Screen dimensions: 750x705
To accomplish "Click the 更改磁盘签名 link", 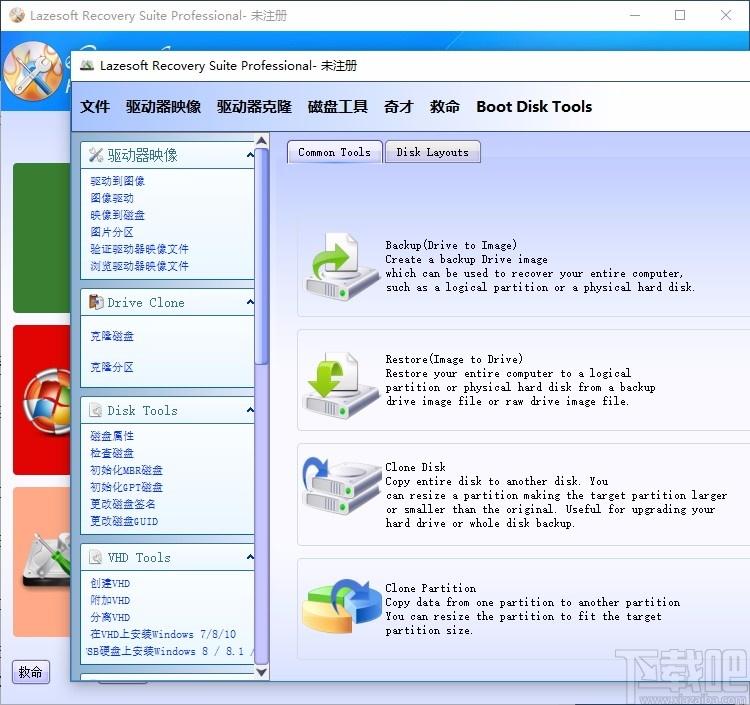I will point(122,504).
